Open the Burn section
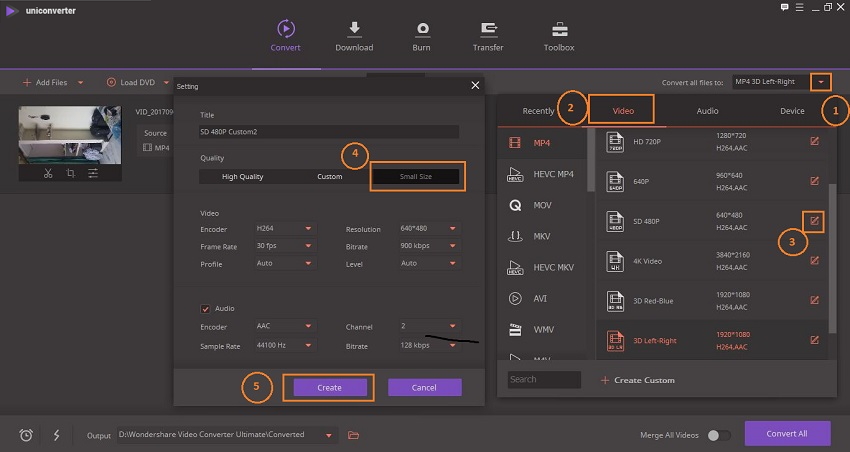The height and width of the screenshot is (452, 850). pos(422,36)
